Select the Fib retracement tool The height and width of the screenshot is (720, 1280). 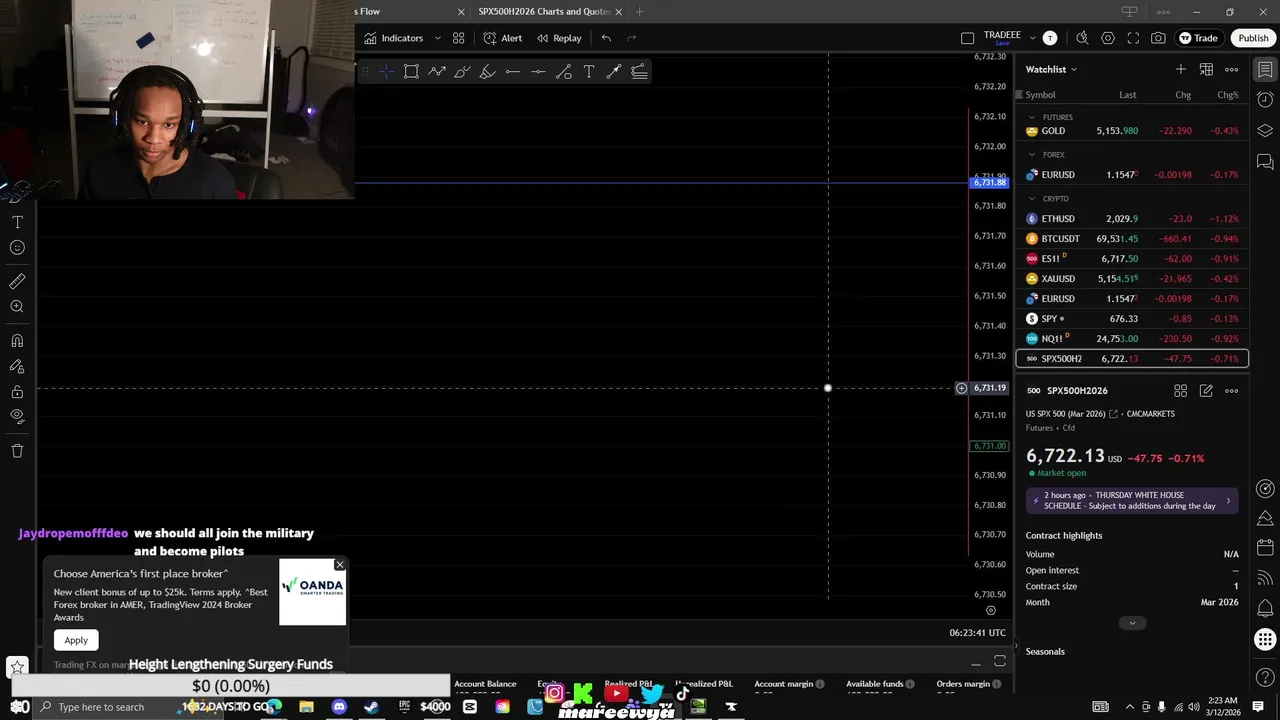coord(639,71)
